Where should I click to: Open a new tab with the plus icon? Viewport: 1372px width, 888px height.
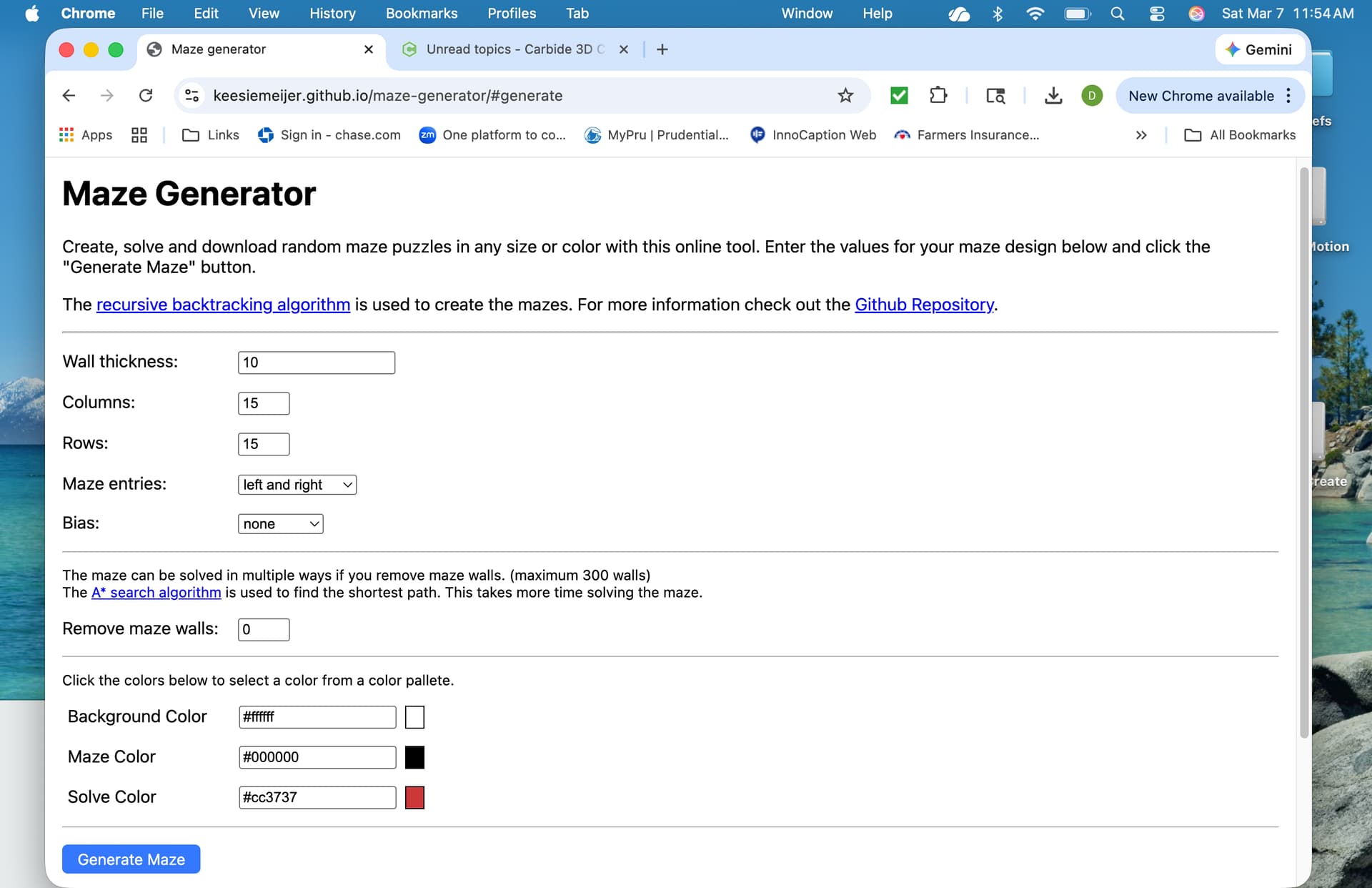point(662,49)
